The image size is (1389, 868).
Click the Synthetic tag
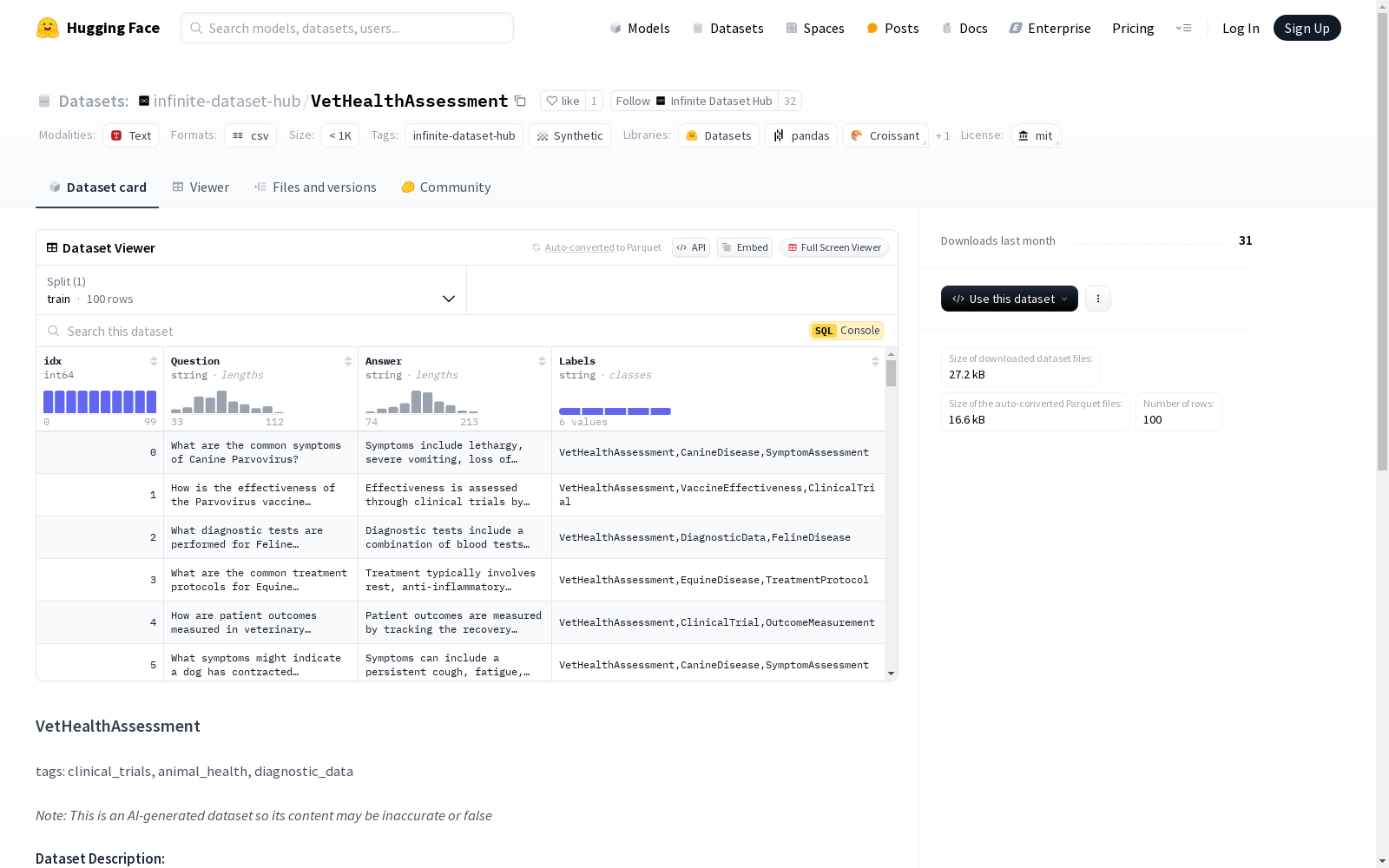pos(569,135)
